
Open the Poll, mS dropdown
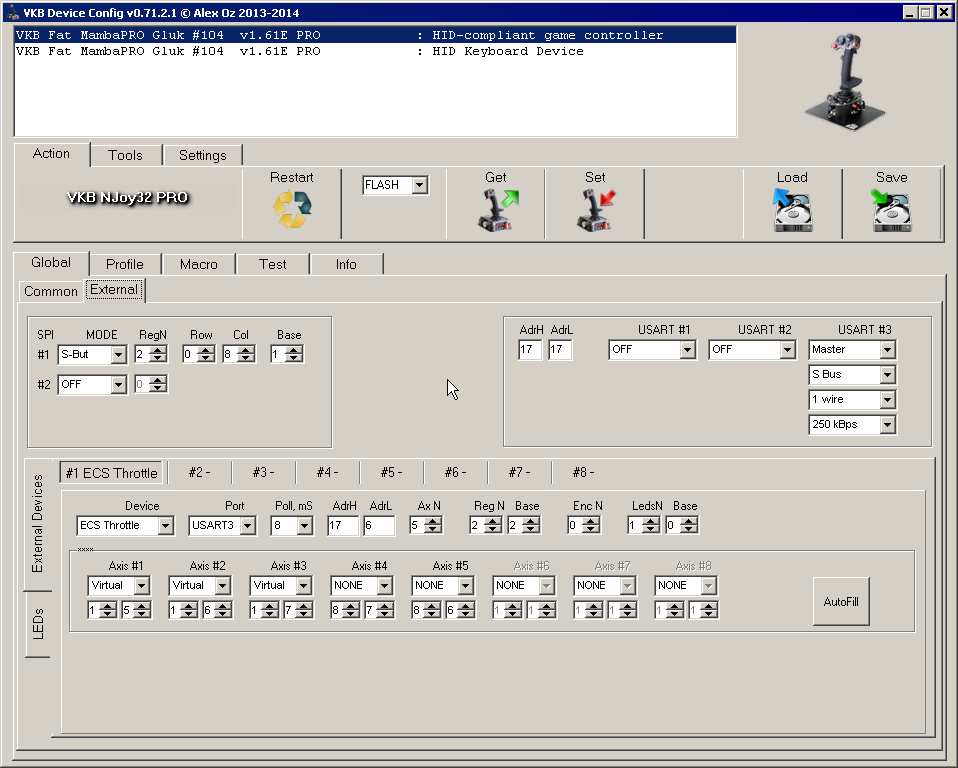pos(305,525)
